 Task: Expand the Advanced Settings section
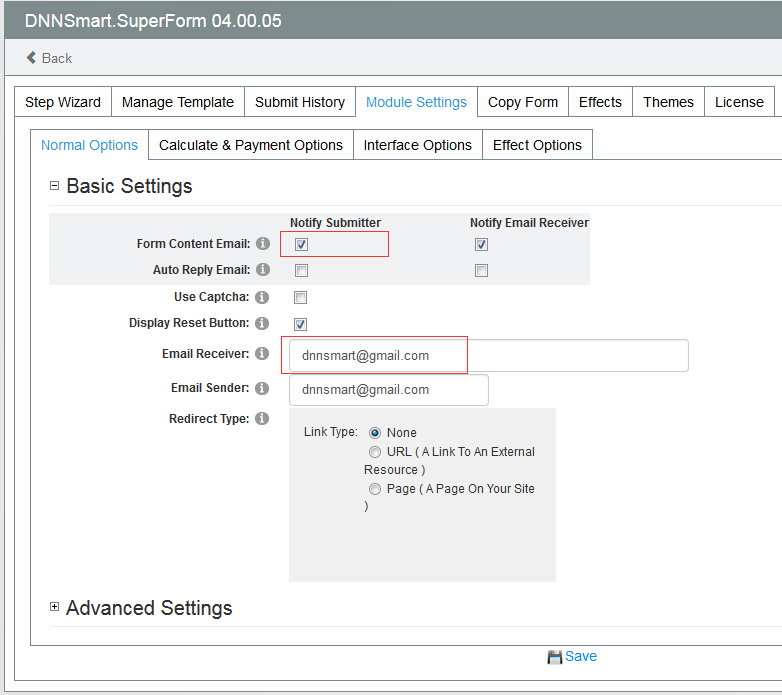pos(54,607)
